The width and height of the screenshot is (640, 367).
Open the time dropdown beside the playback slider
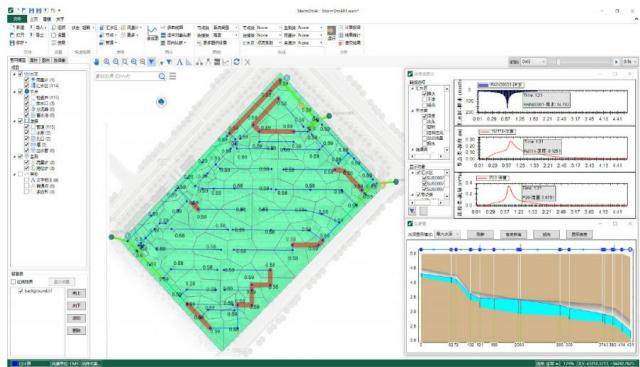click(533, 62)
